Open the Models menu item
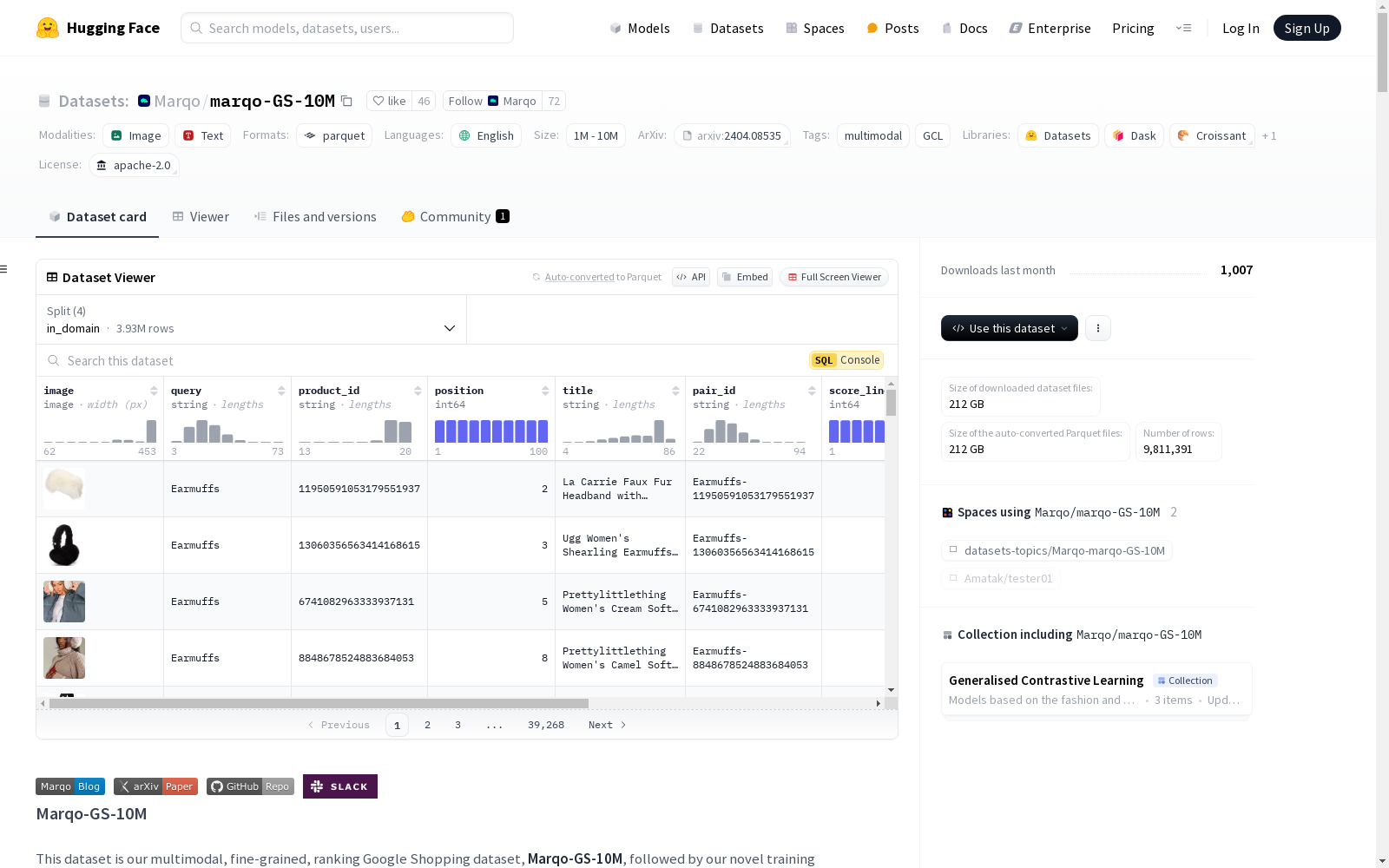This screenshot has height=868, width=1389. coord(640,28)
